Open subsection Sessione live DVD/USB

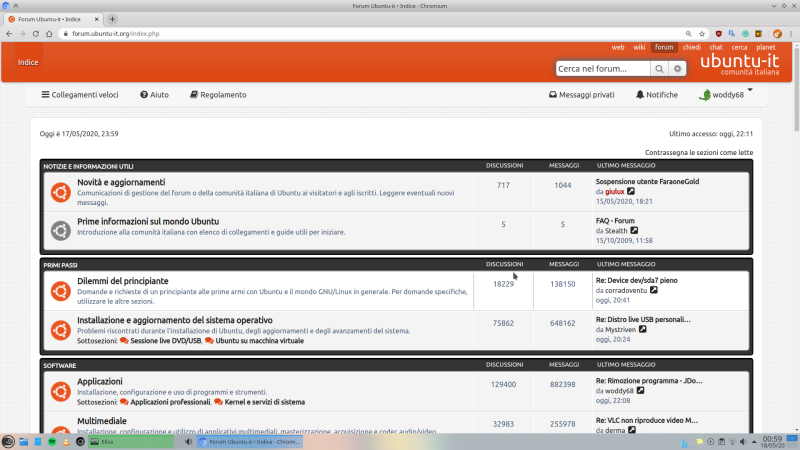165,341
